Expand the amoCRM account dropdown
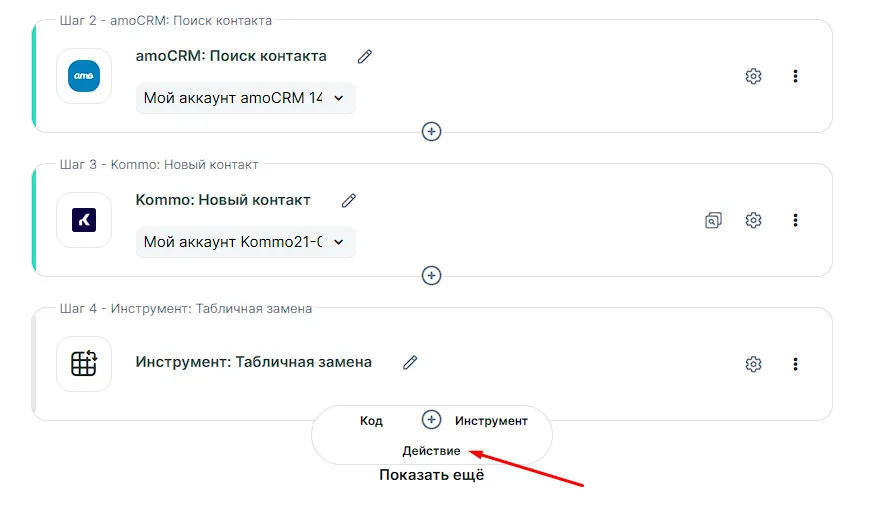The width and height of the screenshot is (875, 514). (x=245, y=98)
